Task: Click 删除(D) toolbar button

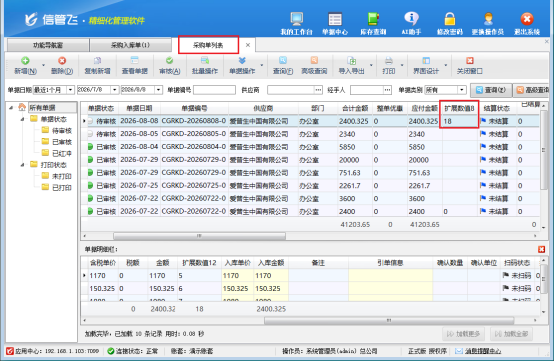Action: click(62, 66)
